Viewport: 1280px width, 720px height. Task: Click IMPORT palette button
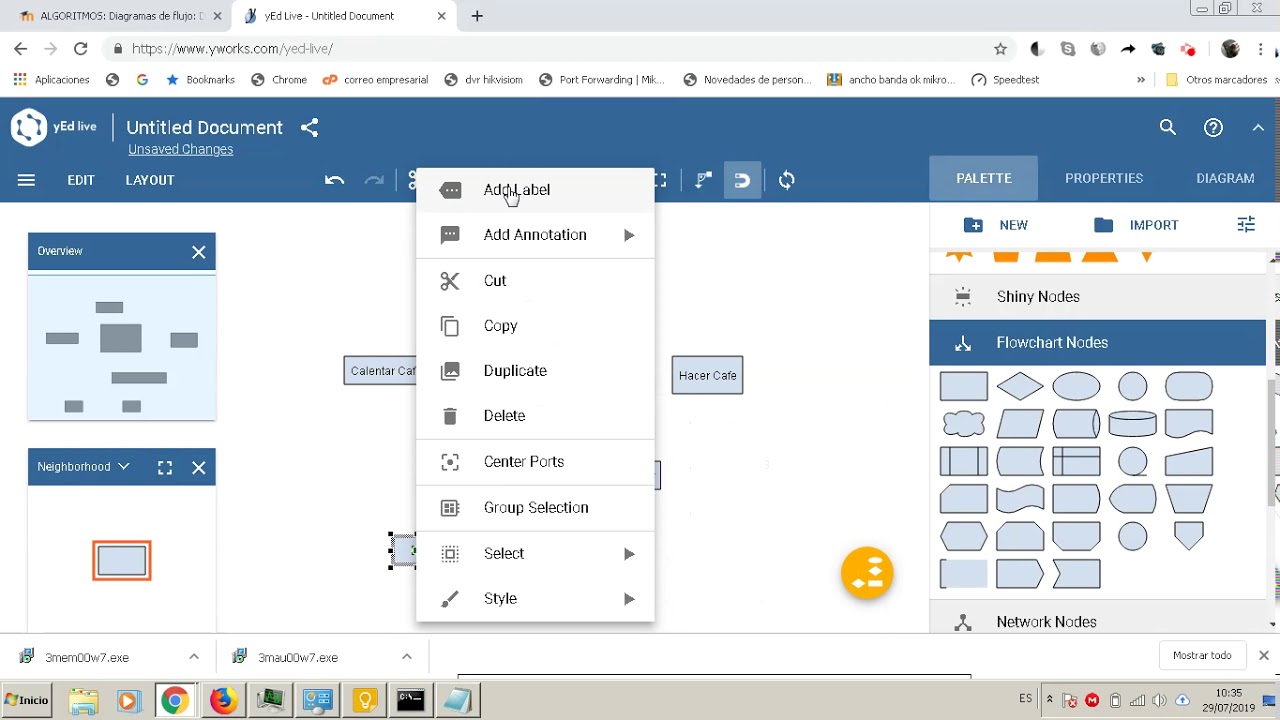[1136, 225]
